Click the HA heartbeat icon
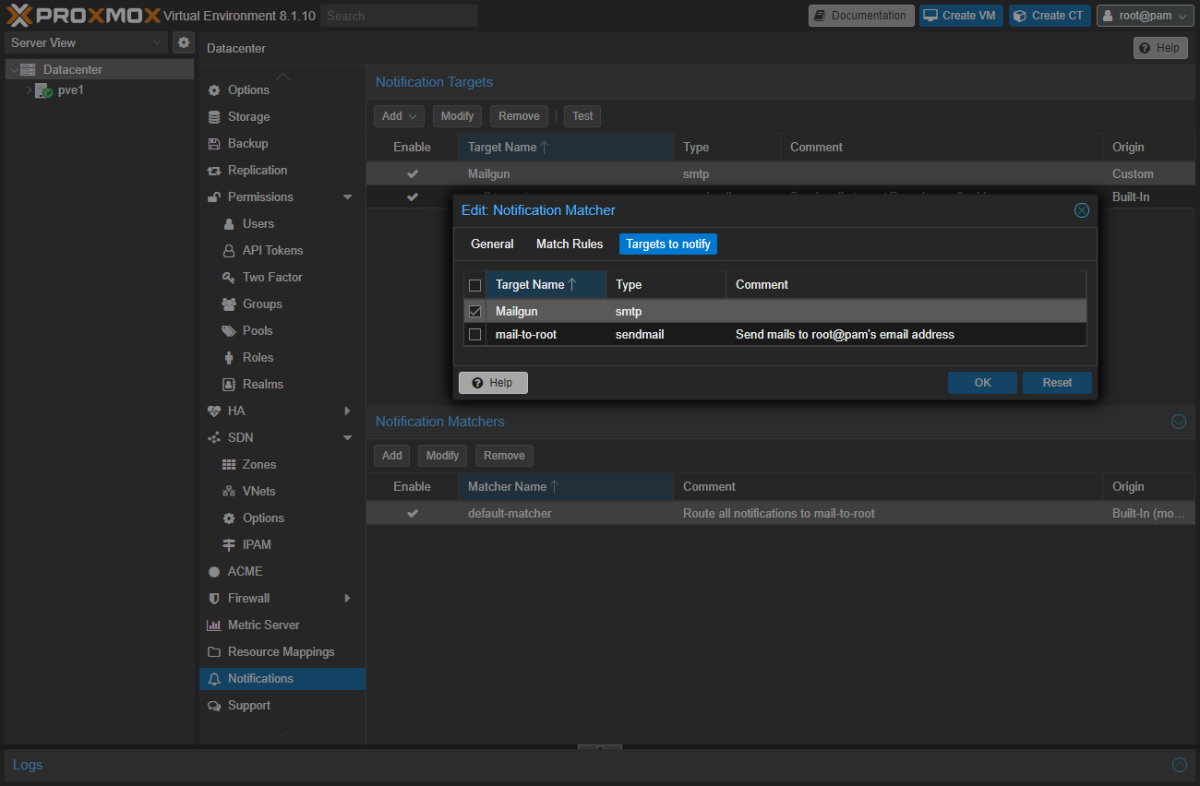 coord(214,411)
